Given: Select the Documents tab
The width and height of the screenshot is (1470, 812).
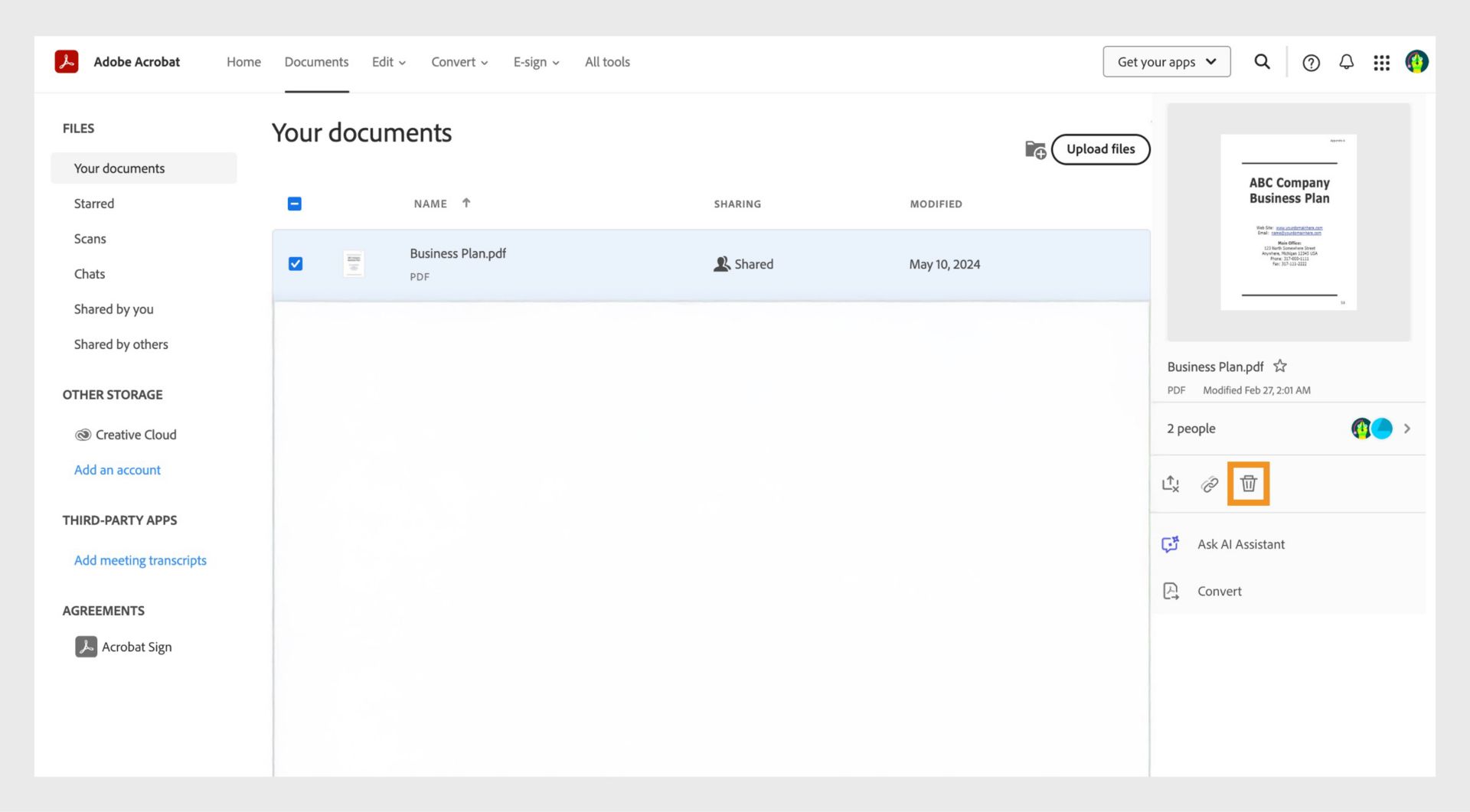Looking at the screenshot, I should point(316,62).
